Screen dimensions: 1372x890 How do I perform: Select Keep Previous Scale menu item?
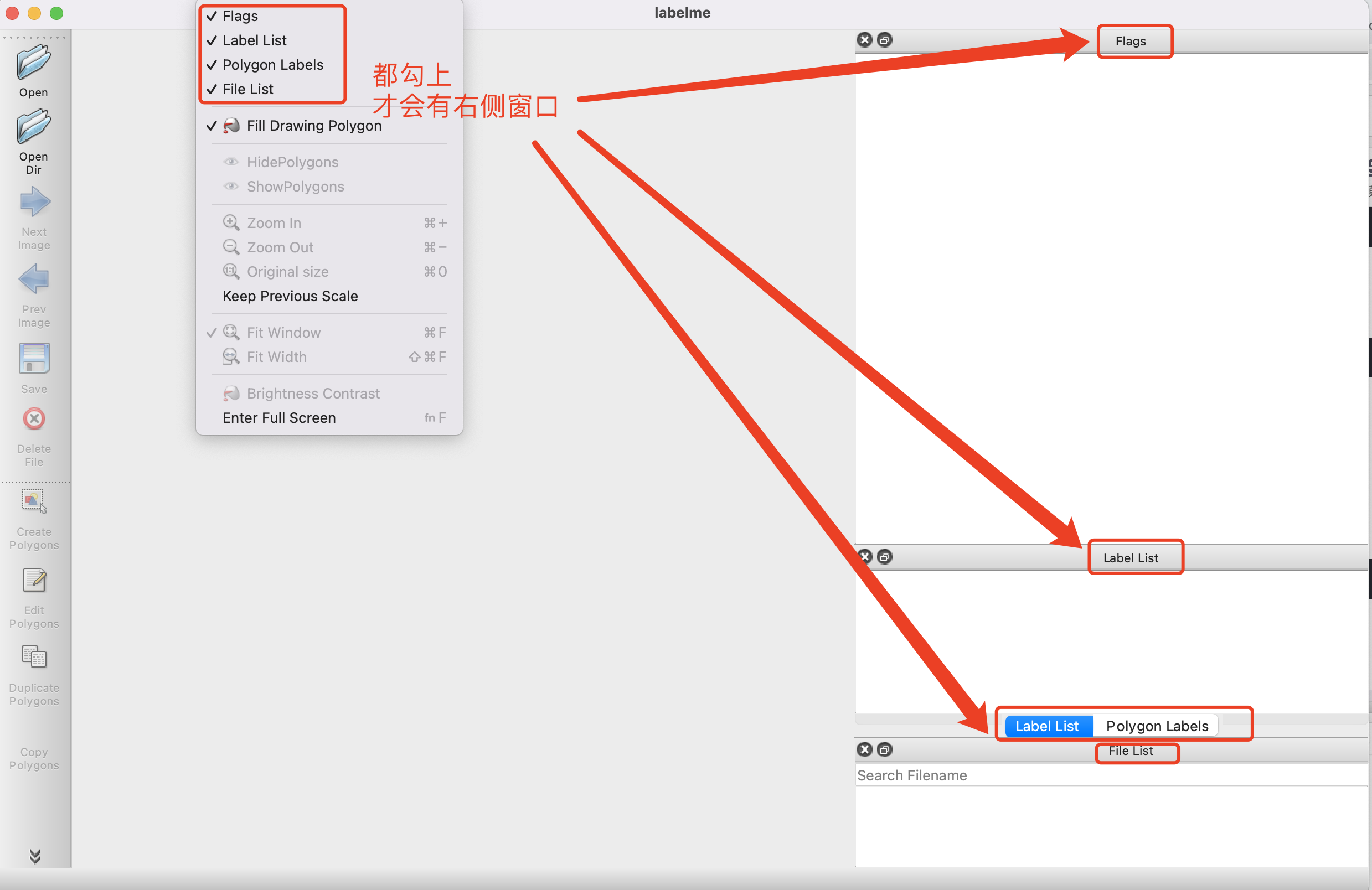pos(290,296)
